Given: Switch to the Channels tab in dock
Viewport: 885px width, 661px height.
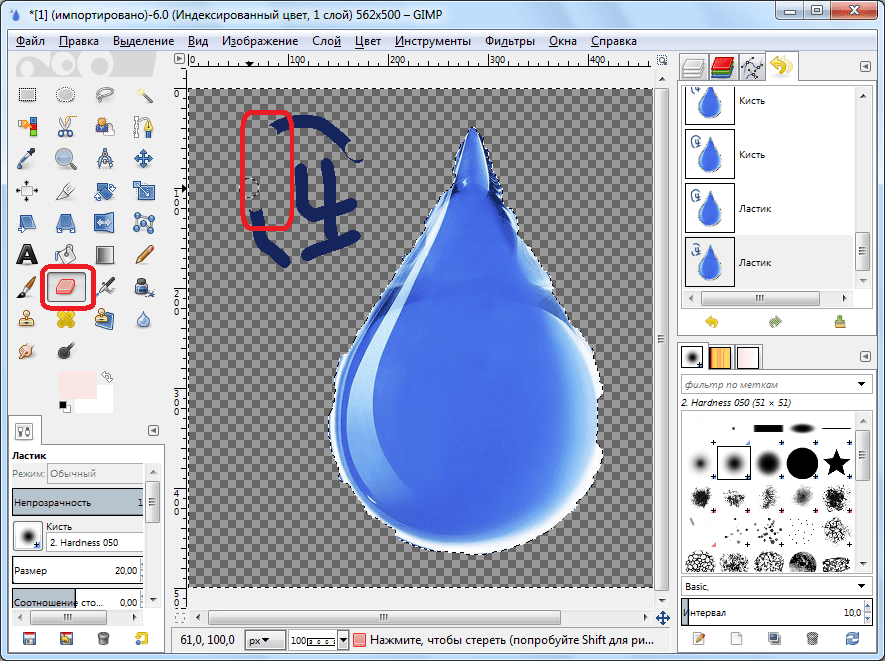Looking at the screenshot, I should pyautogui.click(x=721, y=68).
